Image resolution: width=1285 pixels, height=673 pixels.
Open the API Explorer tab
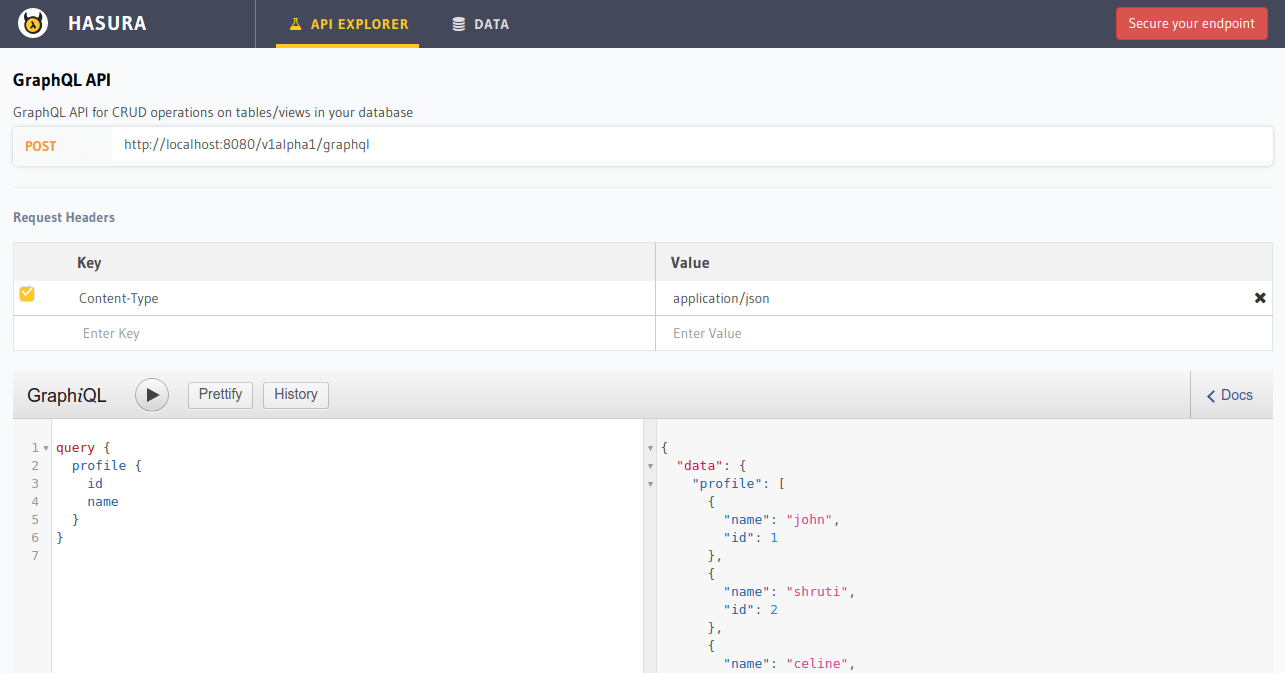pyautogui.click(x=348, y=24)
